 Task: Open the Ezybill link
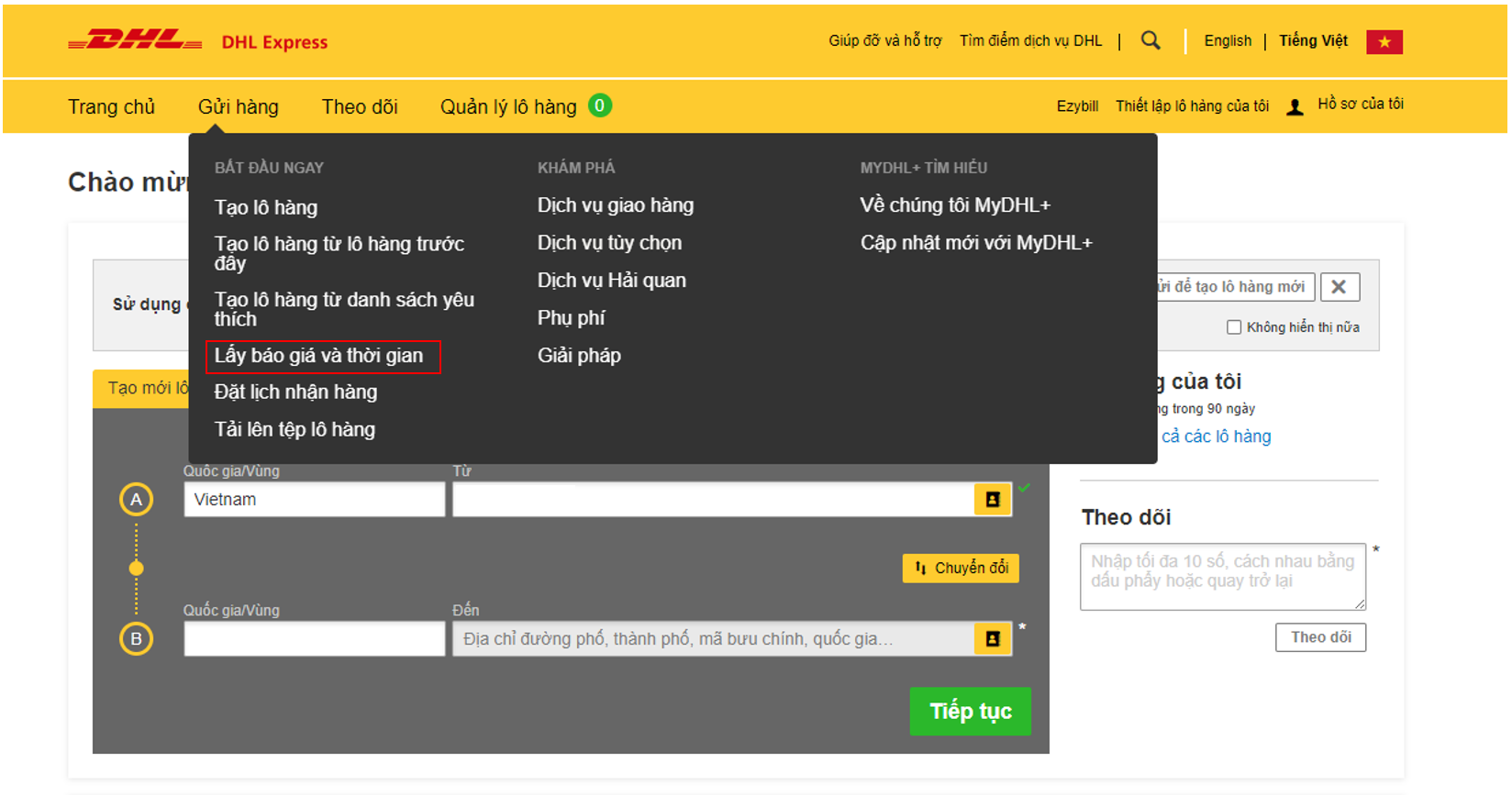tap(1077, 106)
